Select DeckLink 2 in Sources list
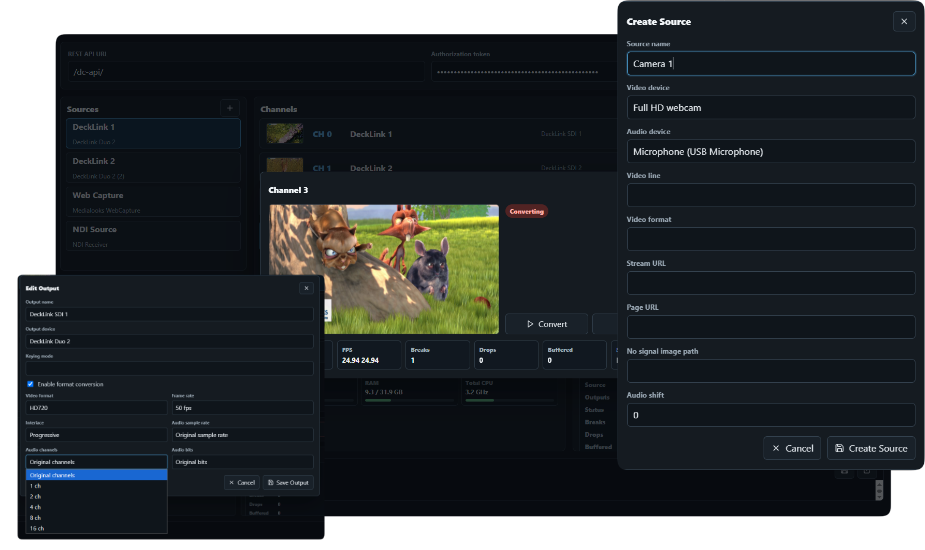This screenshot has height=550, width=925. 153,168
